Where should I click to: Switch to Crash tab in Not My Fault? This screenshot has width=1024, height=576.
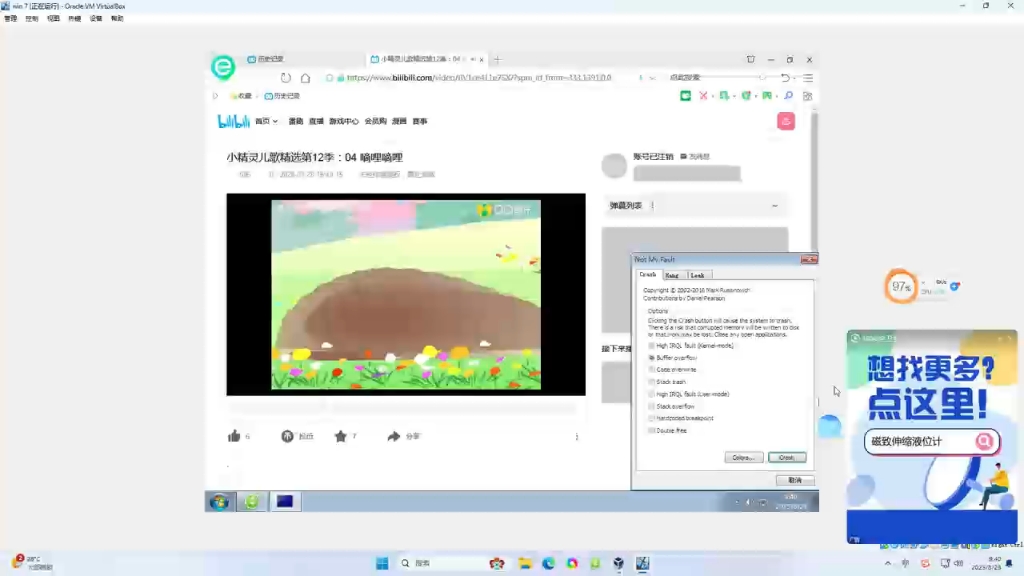tap(648, 275)
